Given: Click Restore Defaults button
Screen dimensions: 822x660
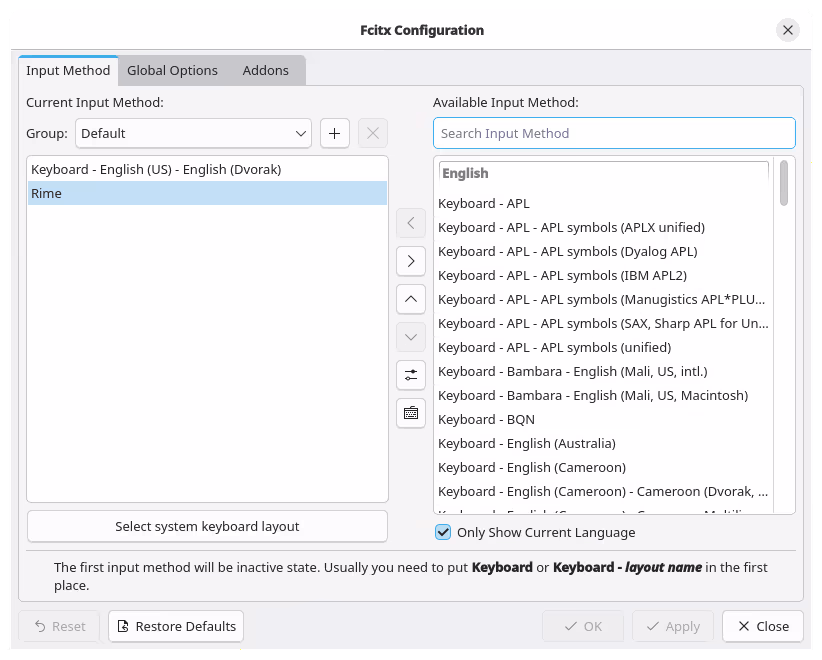Looking at the screenshot, I should coord(176,626).
